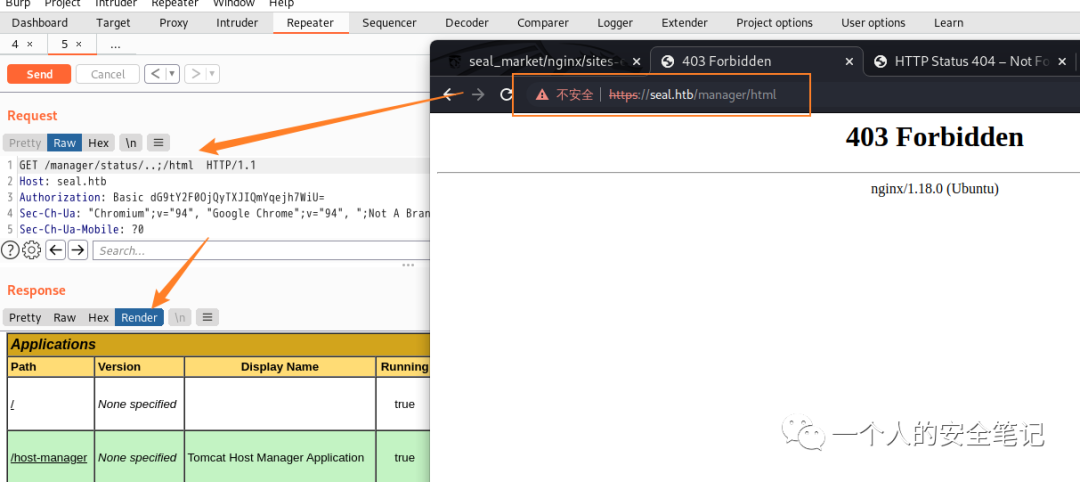Click the /host-manager application link
Screen dimensions: 1080x482
[49, 457]
